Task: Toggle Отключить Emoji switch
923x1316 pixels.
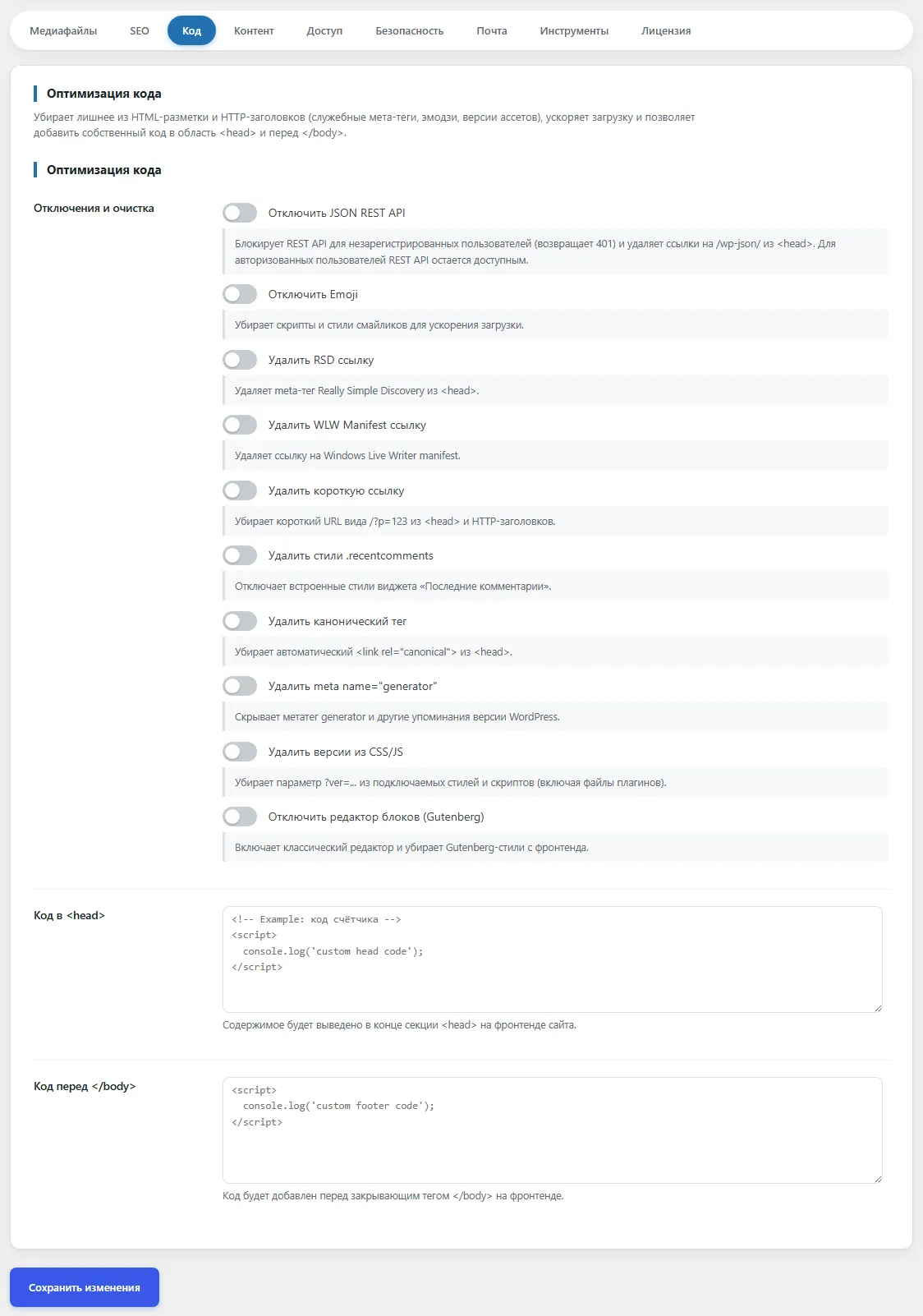Action: click(240, 294)
